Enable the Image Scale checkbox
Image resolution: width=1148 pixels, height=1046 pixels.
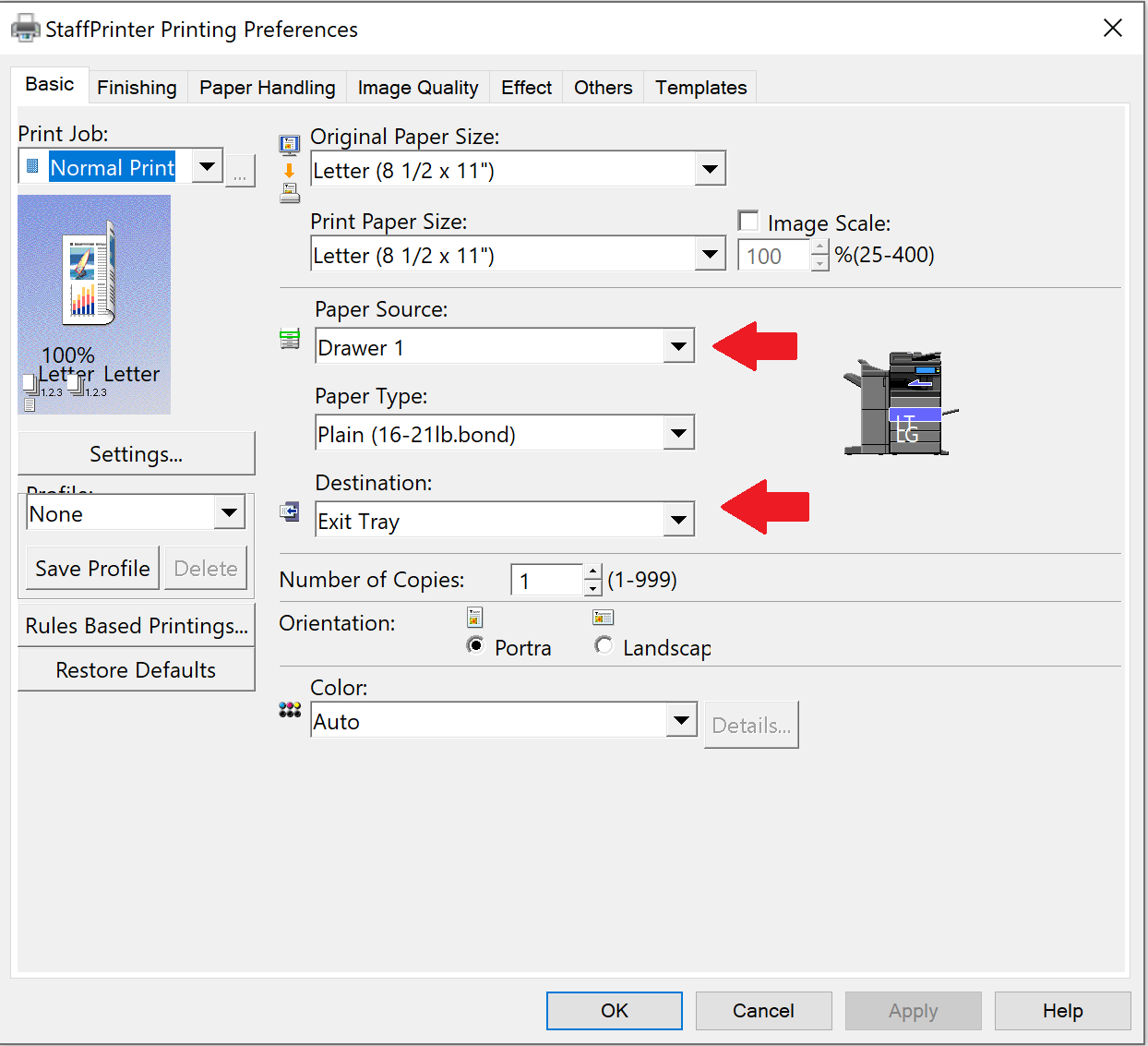(748, 222)
